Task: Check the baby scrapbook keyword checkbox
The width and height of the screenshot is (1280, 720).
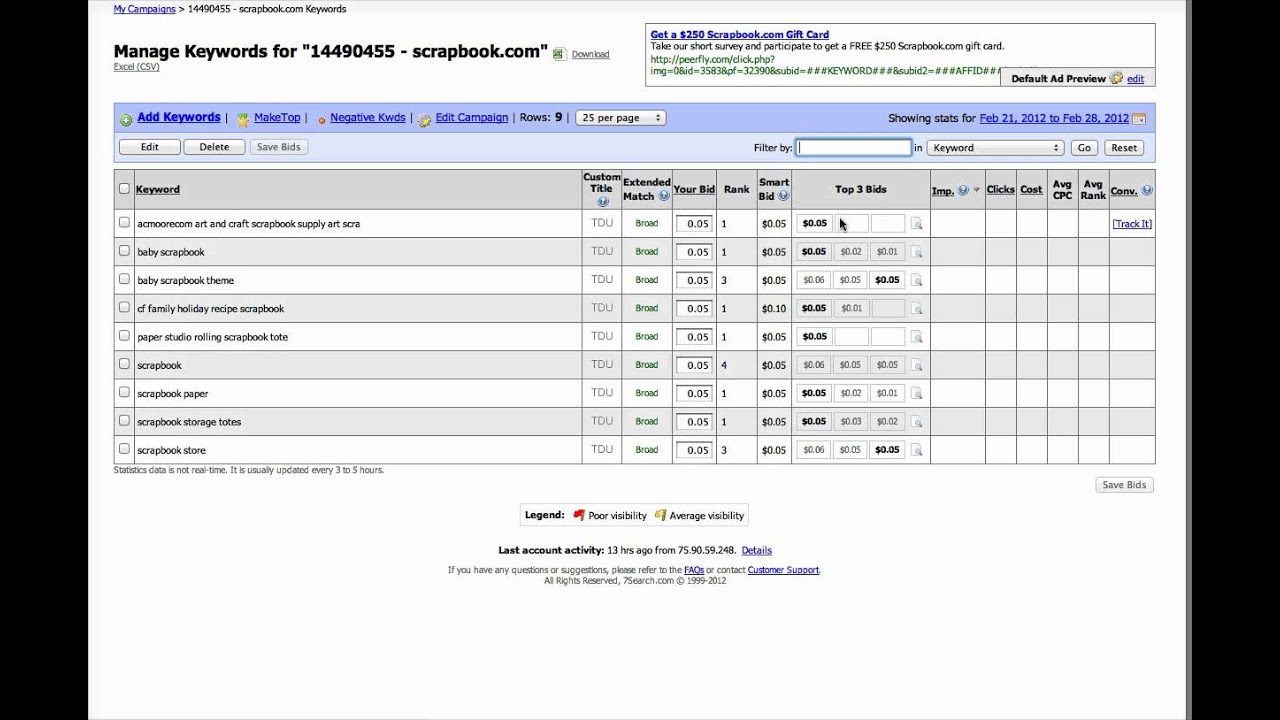Action: point(124,250)
